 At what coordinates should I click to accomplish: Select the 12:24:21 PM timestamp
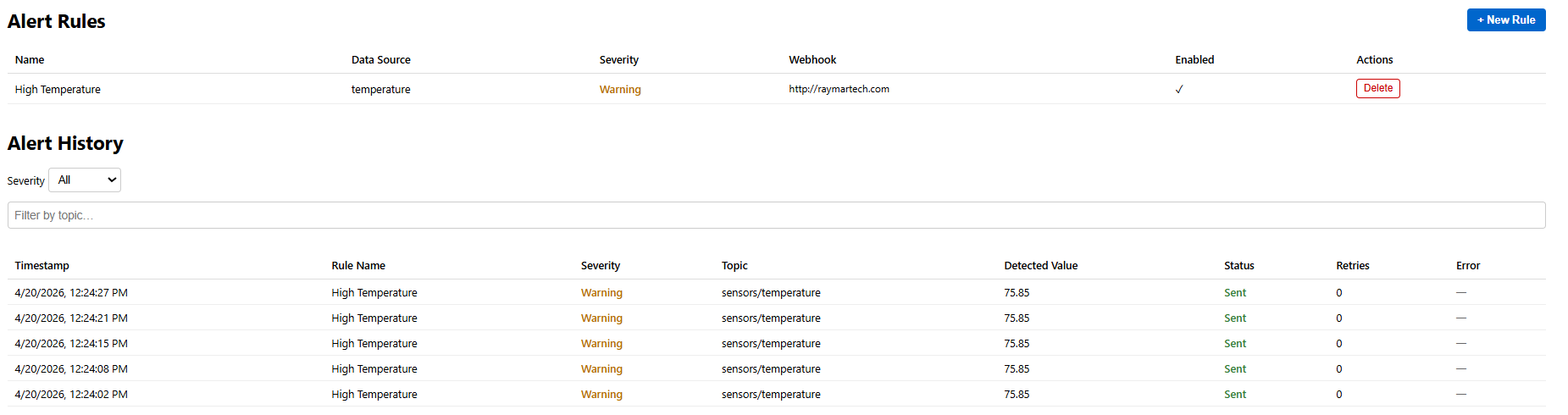(x=71, y=318)
